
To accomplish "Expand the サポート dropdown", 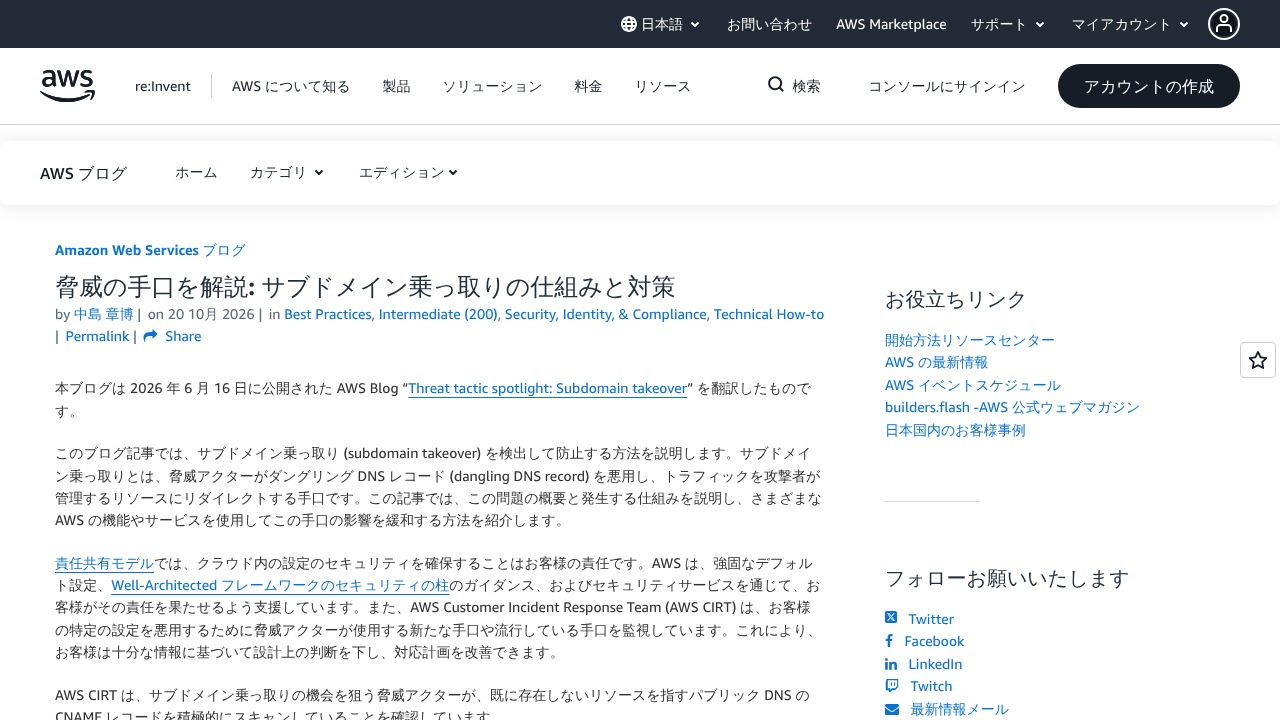I will (1008, 24).
